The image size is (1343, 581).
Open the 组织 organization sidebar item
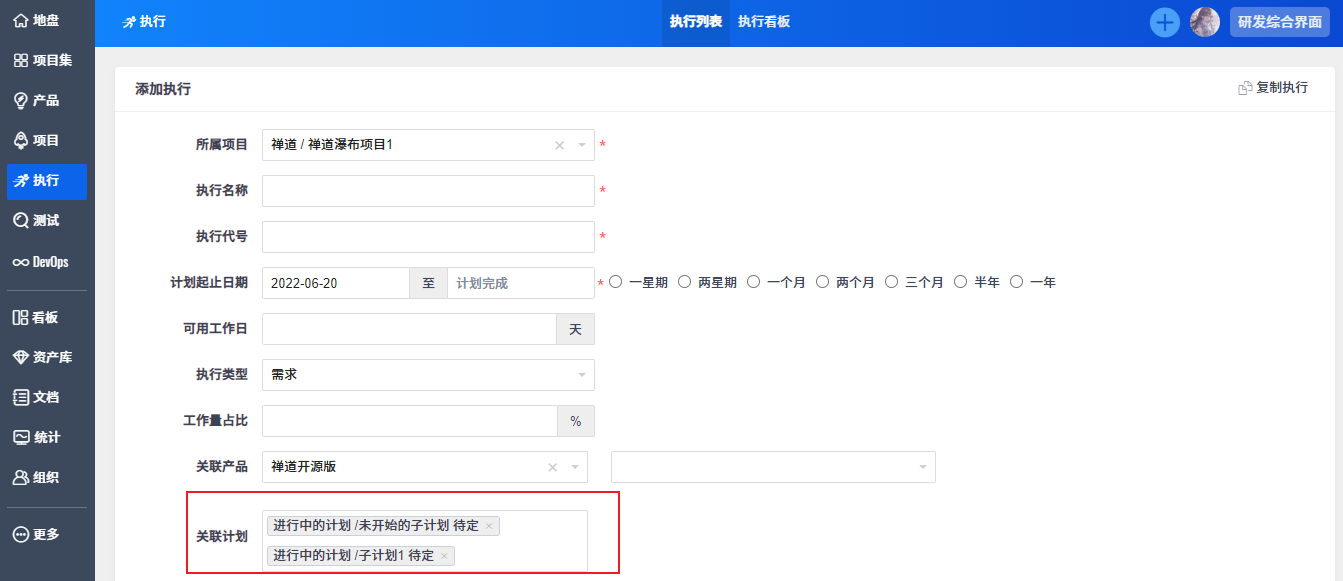pos(47,477)
